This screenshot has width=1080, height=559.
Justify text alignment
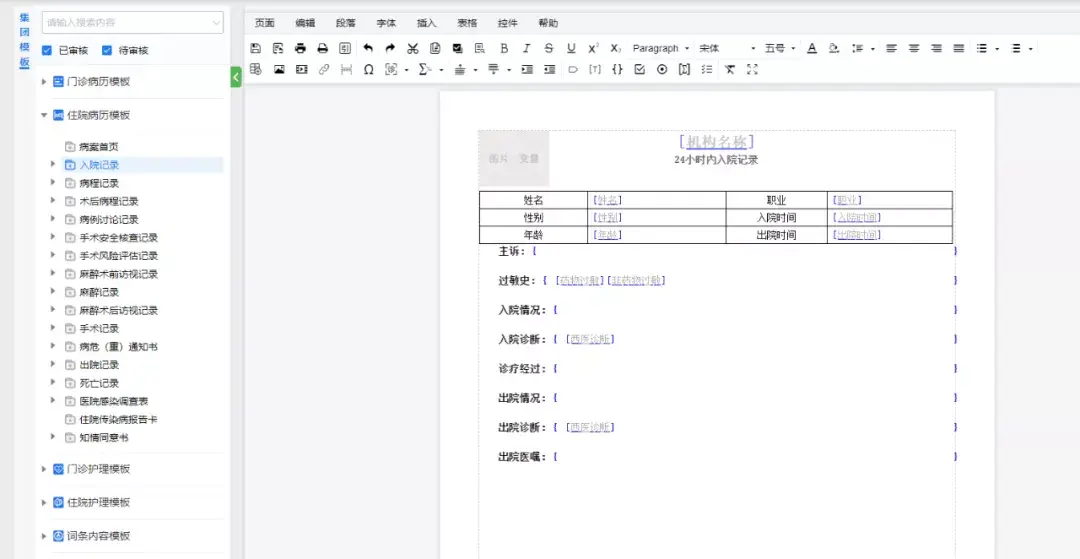point(959,48)
